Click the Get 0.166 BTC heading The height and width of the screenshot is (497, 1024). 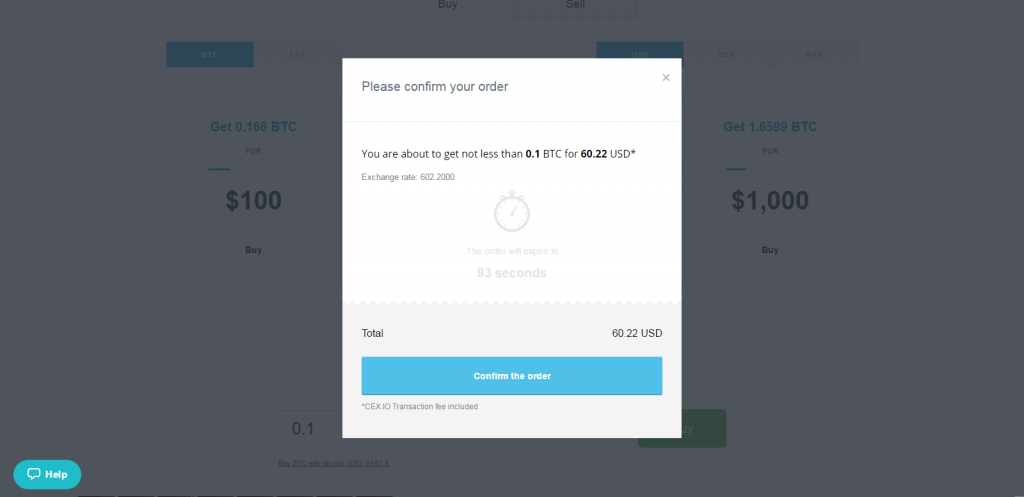click(x=253, y=127)
